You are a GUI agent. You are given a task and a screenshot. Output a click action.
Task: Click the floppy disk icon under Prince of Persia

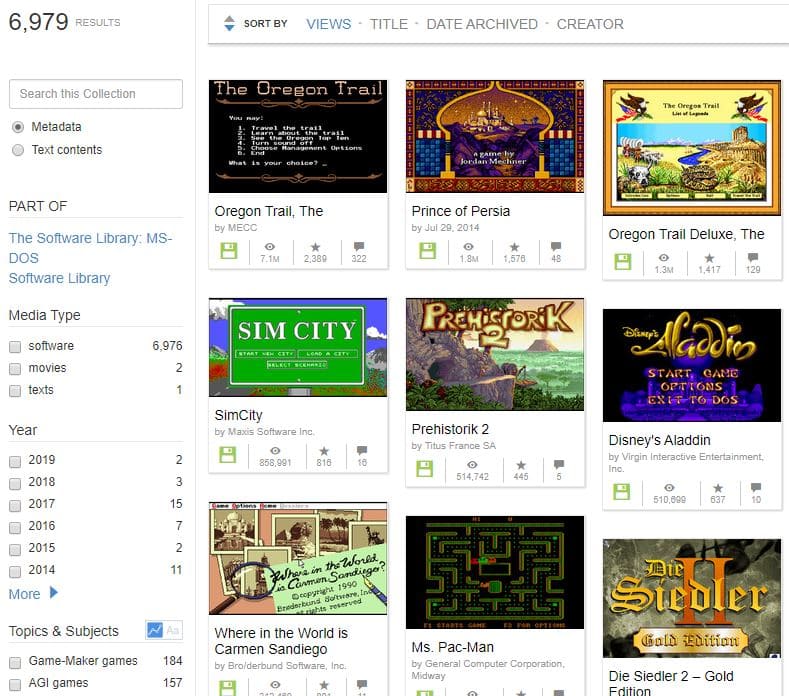(428, 251)
